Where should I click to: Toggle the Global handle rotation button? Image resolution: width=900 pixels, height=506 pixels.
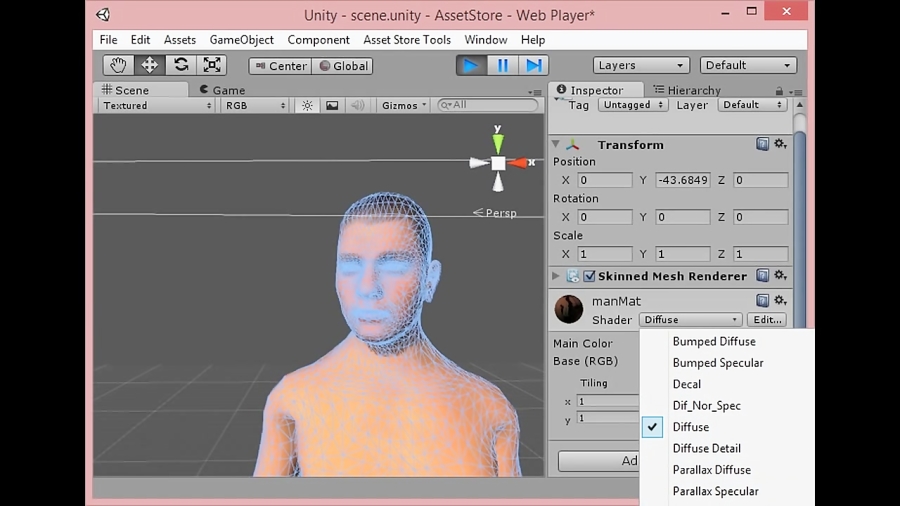(x=343, y=66)
